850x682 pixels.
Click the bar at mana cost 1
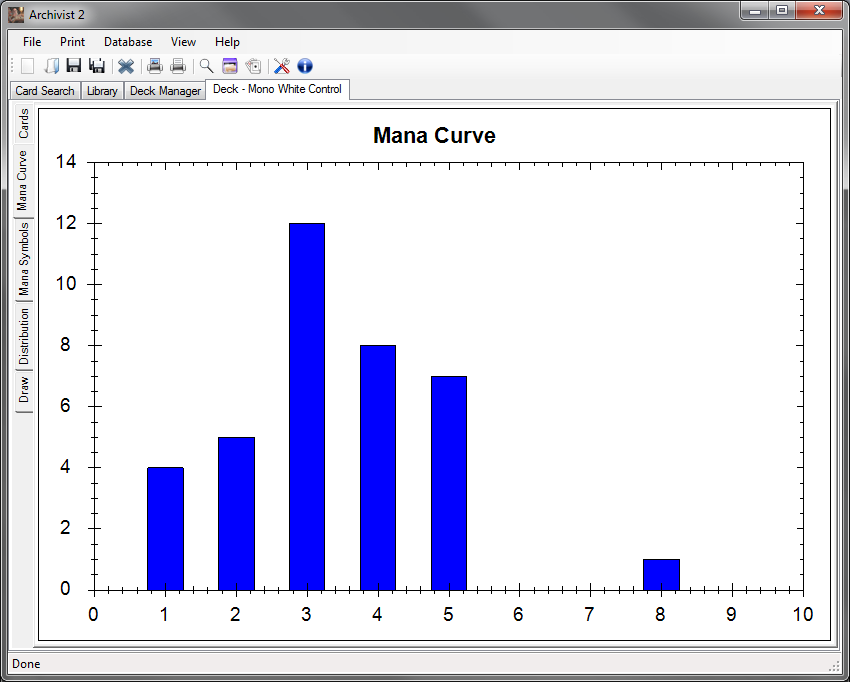coord(165,529)
